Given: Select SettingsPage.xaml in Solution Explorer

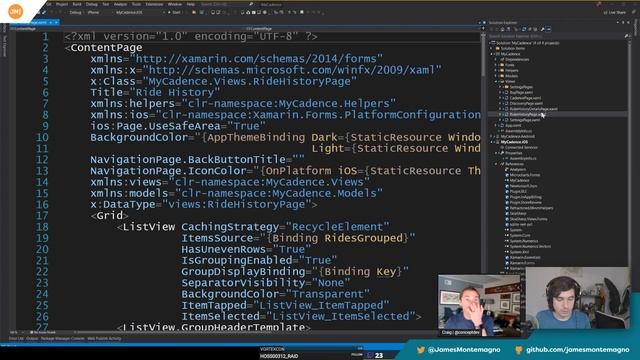Looking at the screenshot, I should click(524, 120).
